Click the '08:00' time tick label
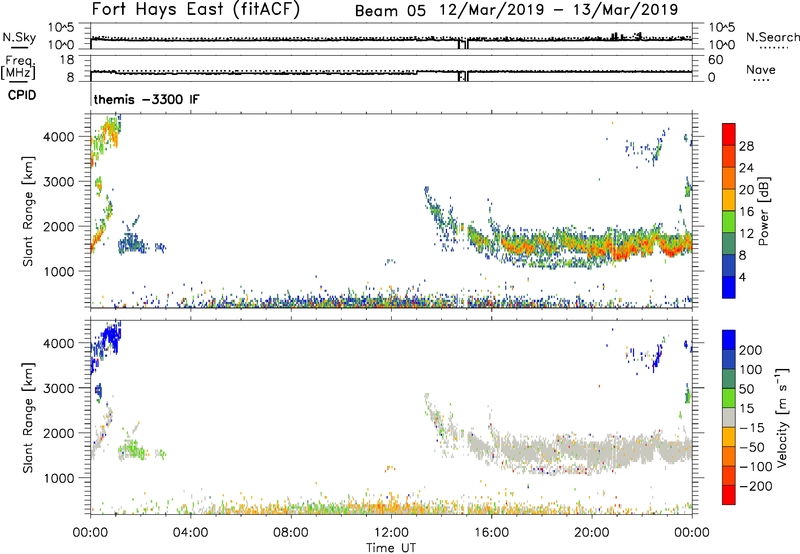This screenshot has height=554, width=800. [x=290, y=533]
